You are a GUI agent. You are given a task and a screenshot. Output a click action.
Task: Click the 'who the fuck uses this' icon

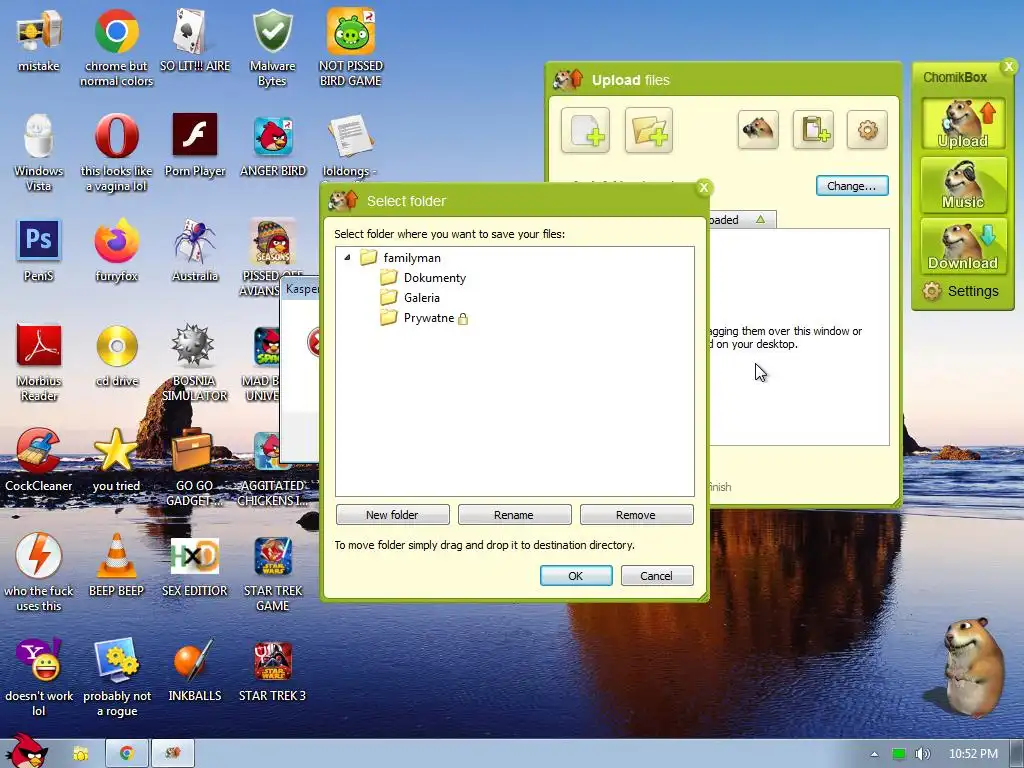39,573
